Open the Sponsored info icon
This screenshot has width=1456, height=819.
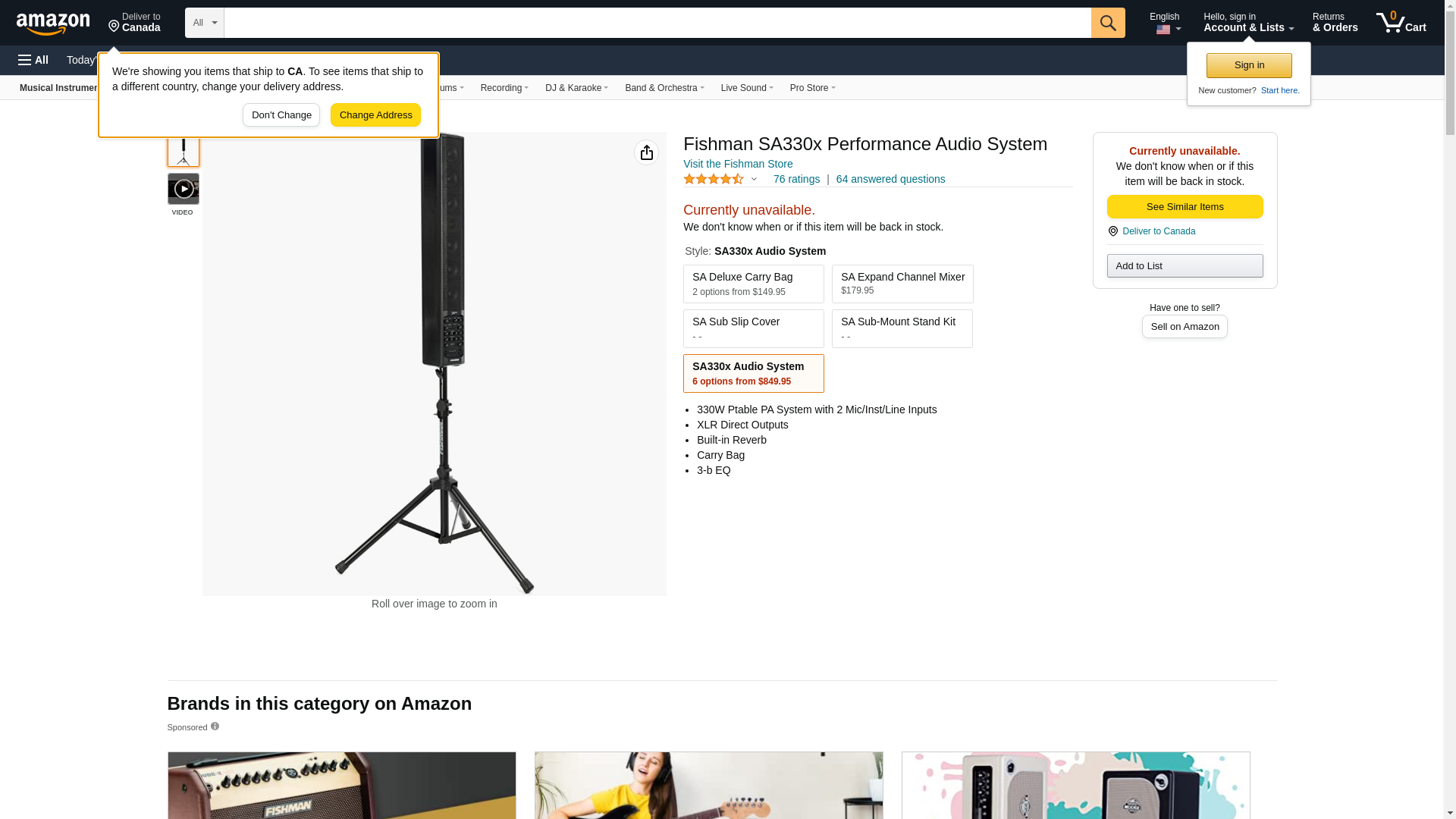pos(215,726)
